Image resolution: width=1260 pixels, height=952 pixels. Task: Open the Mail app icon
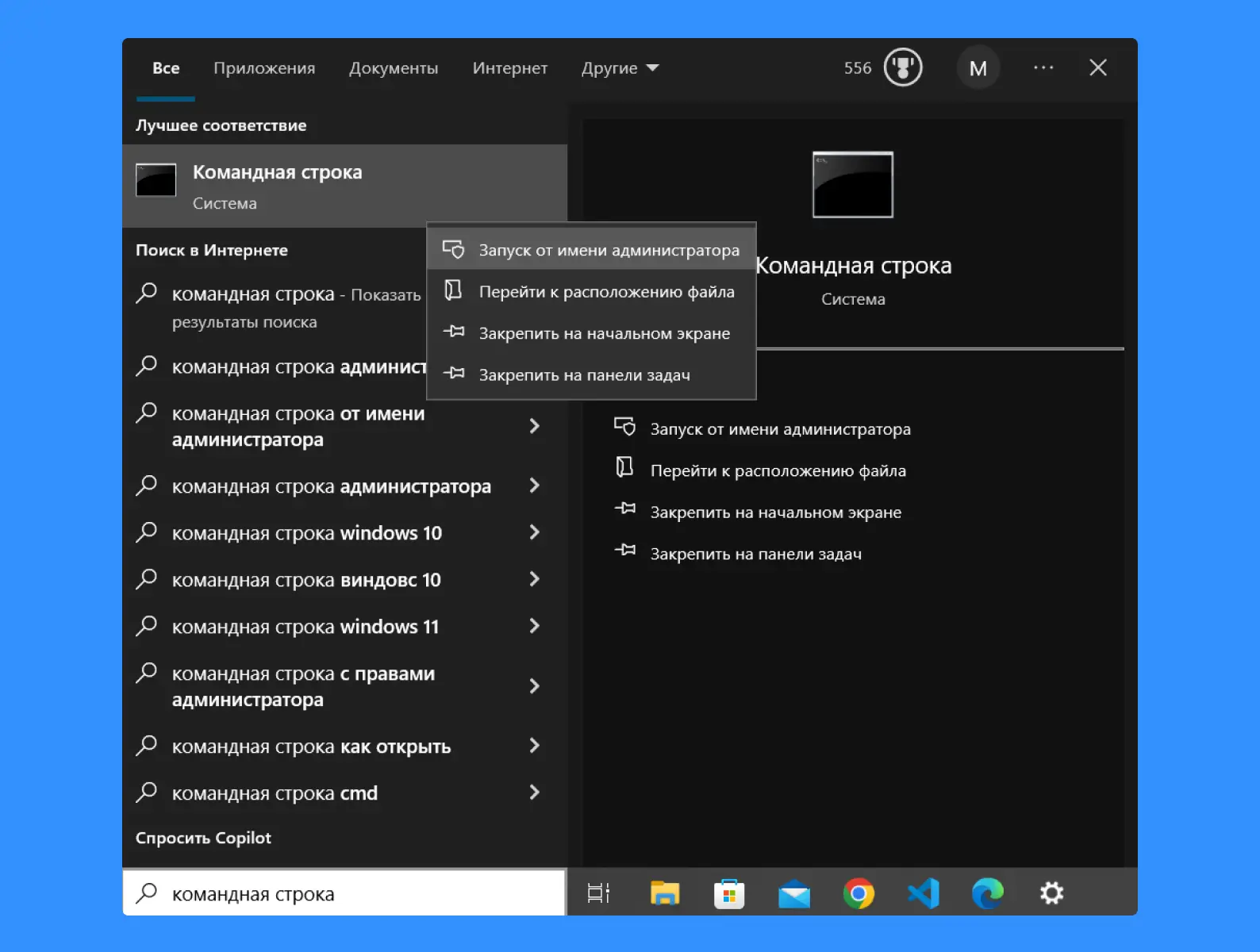click(x=794, y=894)
